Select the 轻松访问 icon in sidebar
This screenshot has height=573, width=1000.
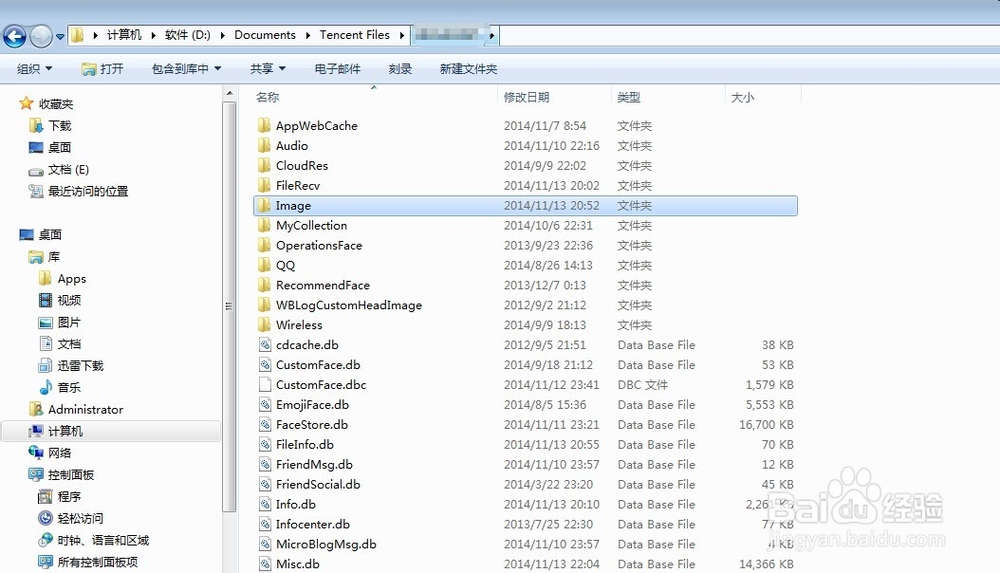[45, 518]
